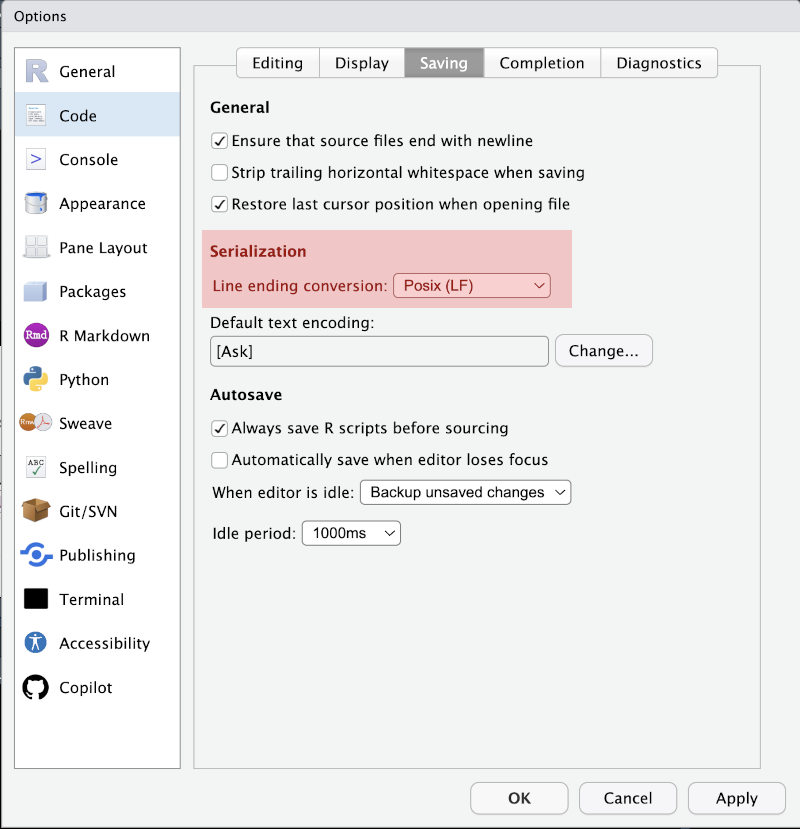Open the Line ending conversion dropdown

471,286
